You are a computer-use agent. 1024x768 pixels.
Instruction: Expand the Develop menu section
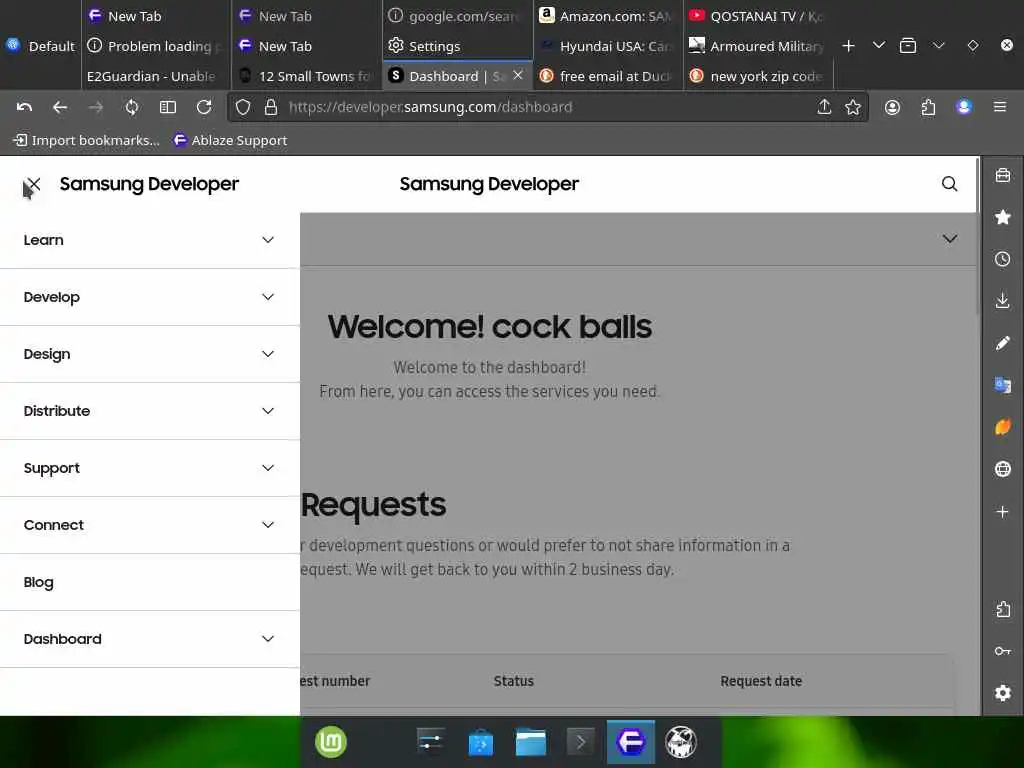tap(150, 297)
